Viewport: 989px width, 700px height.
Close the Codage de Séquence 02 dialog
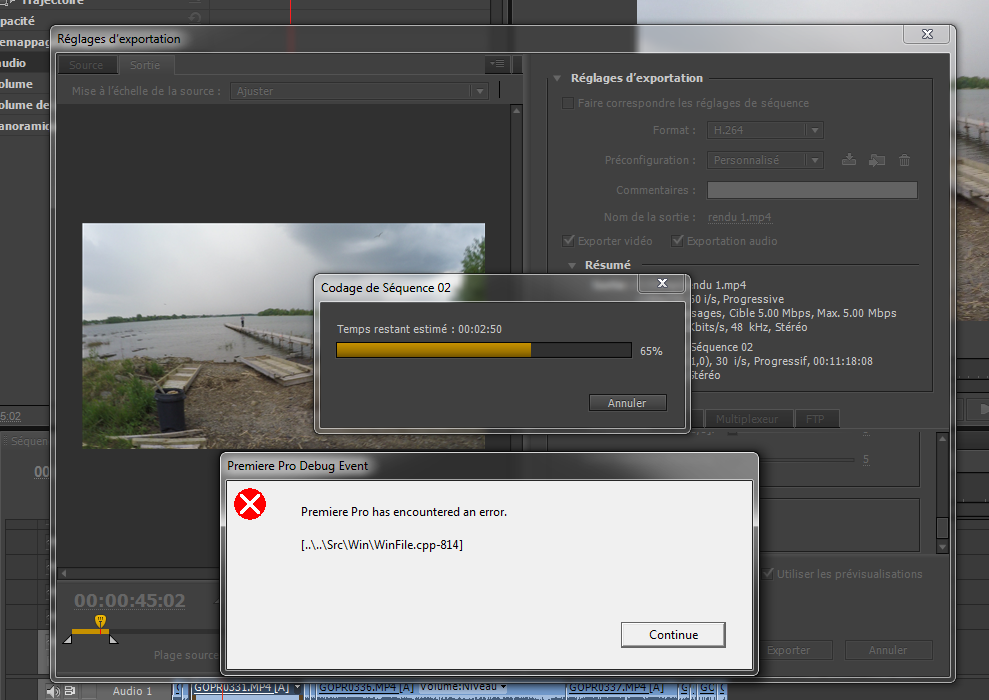coord(662,284)
